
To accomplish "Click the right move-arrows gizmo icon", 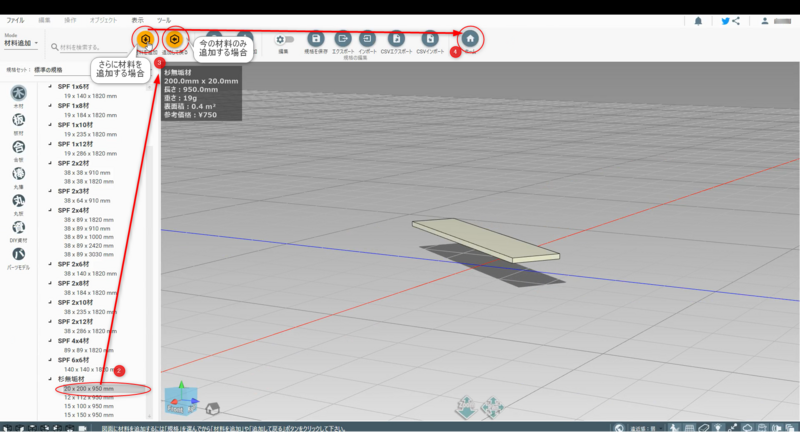I will 492,407.
